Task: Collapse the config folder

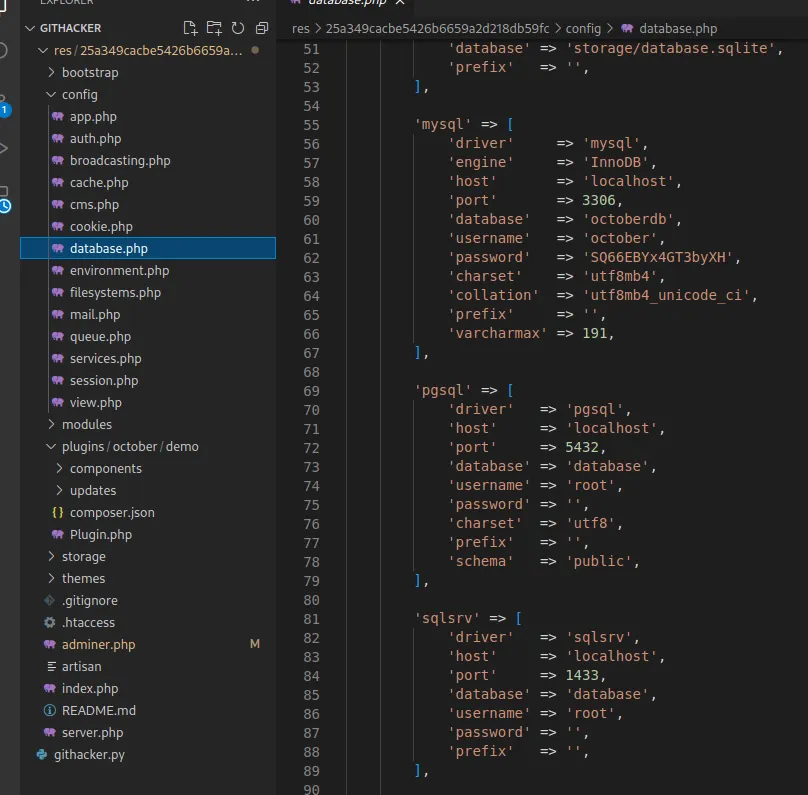Action: pos(79,94)
